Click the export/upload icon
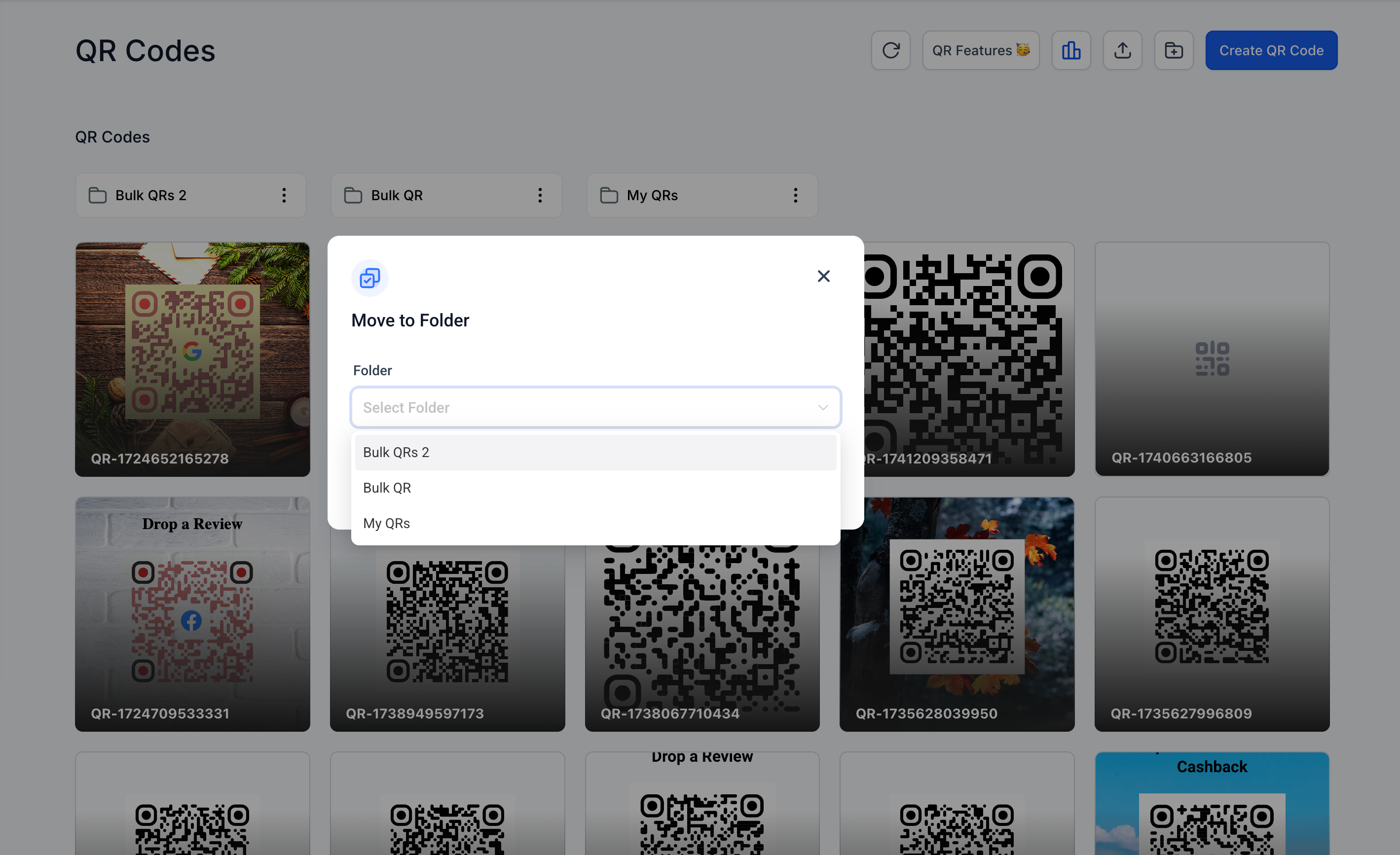The width and height of the screenshot is (1400, 855). click(1122, 50)
